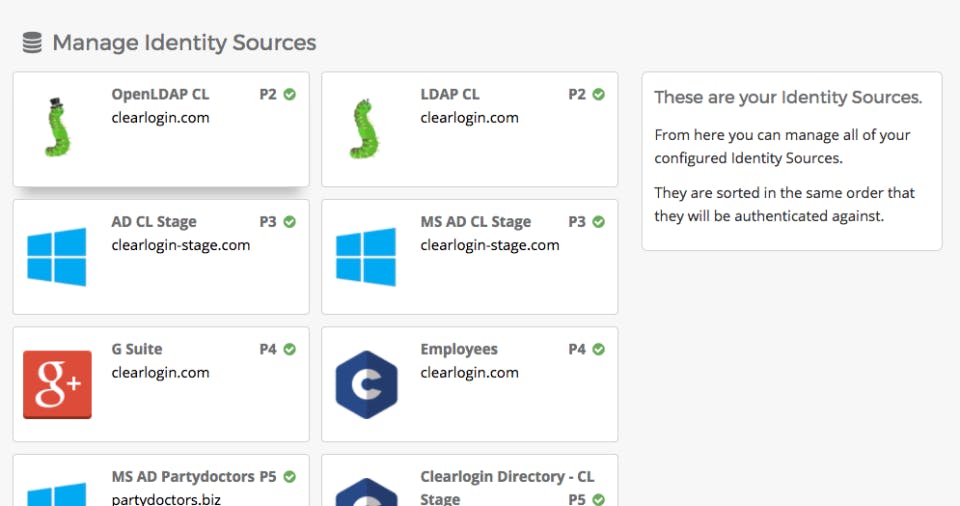This screenshot has width=960, height=506.
Task: Click the database icon beside Manage Identity Sources
Action: click(32, 43)
